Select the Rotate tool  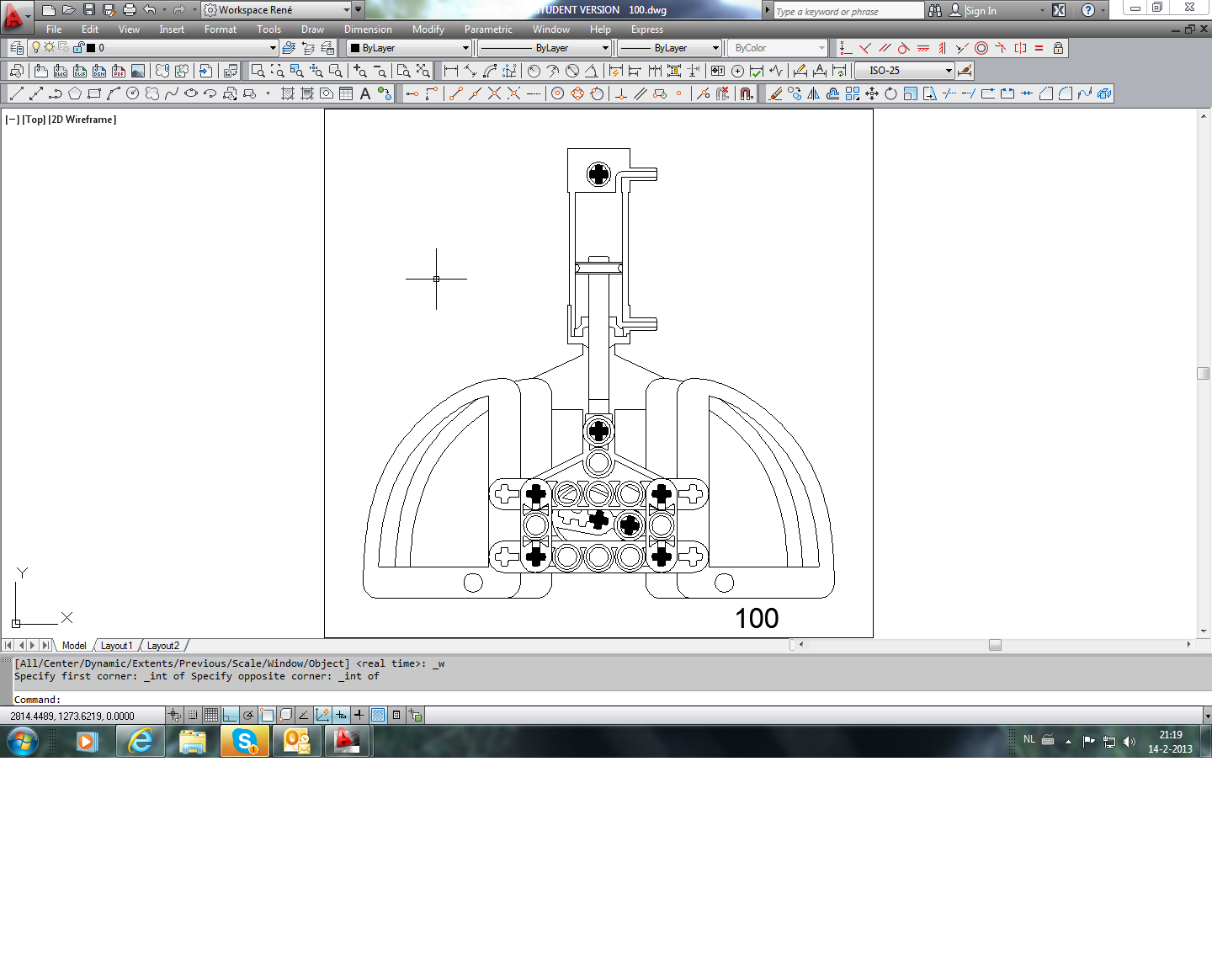click(891, 93)
